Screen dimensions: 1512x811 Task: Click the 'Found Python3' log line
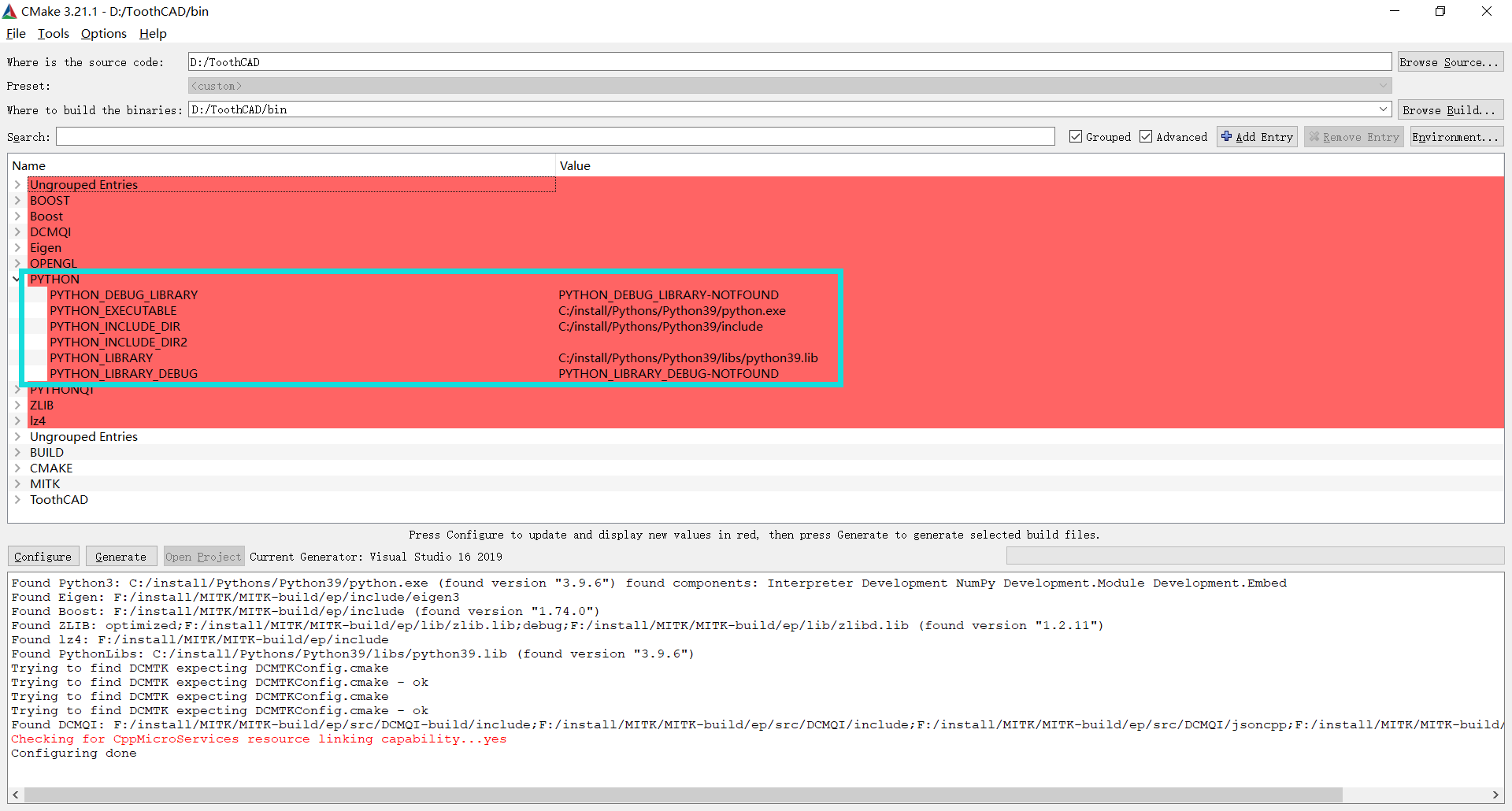(x=649, y=583)
